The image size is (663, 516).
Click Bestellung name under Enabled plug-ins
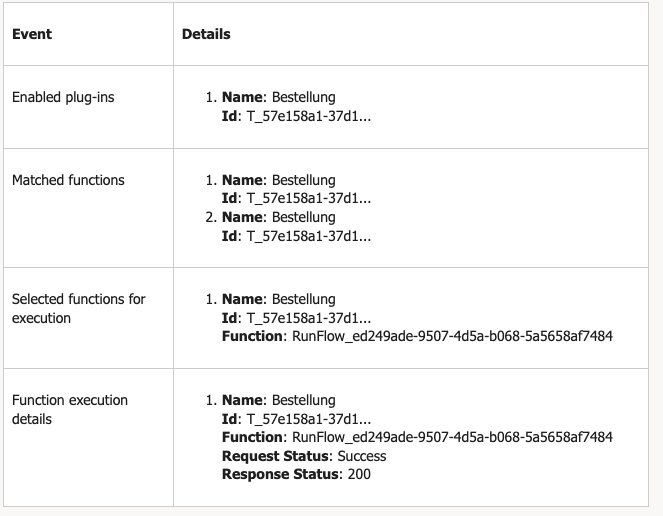point(304,97)
